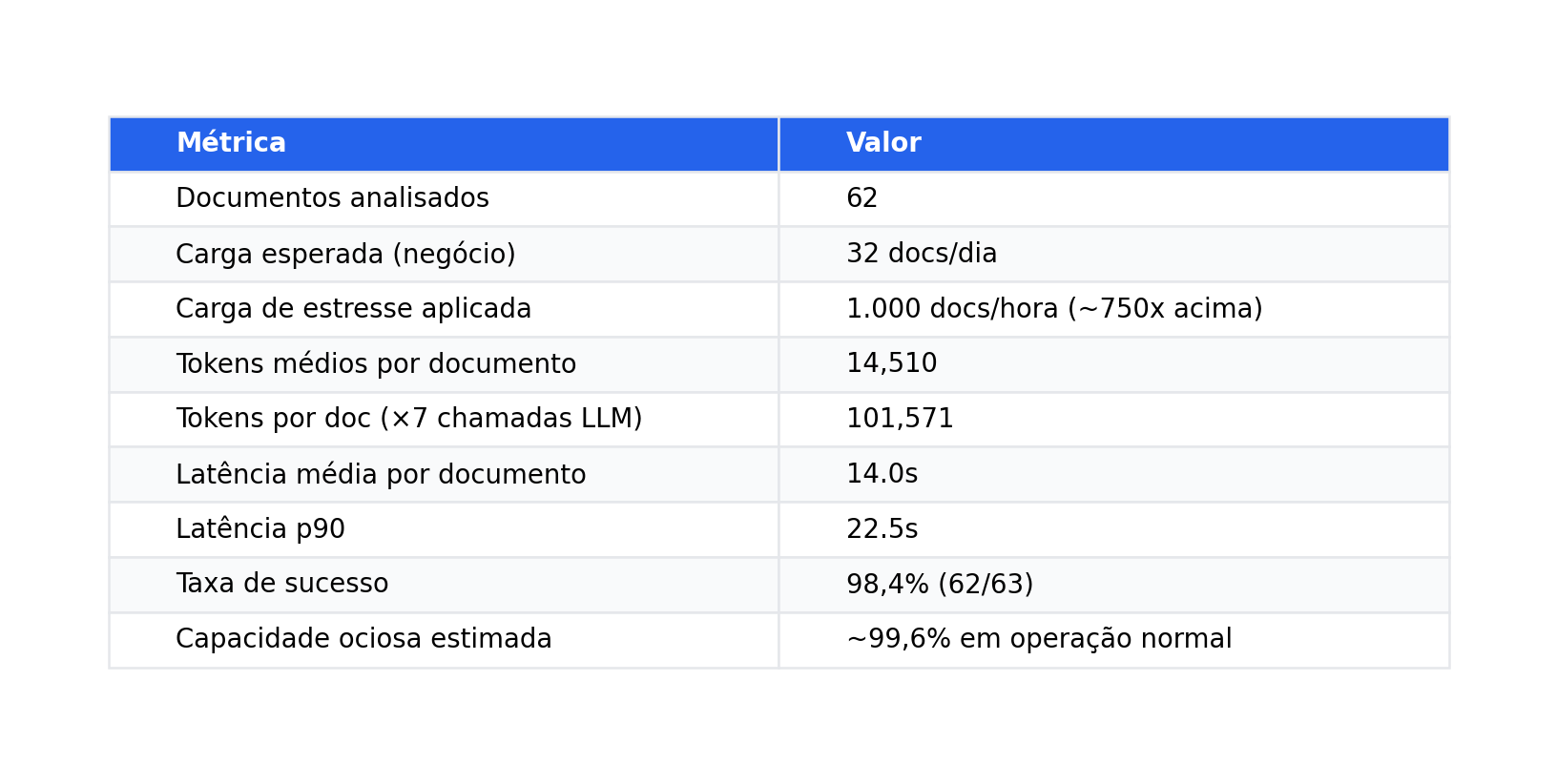Select the 22.5s value cell
The image size is (1557, 784).
[x=1113, y=529]
